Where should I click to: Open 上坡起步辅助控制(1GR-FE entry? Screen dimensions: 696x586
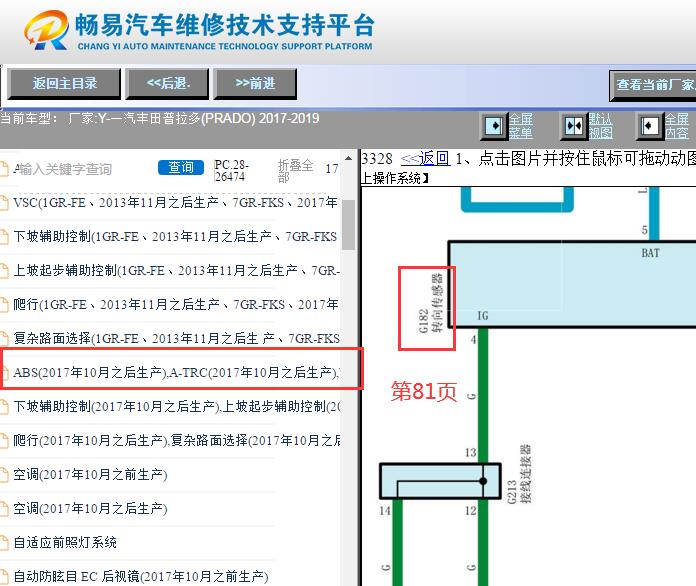point(176,270)
